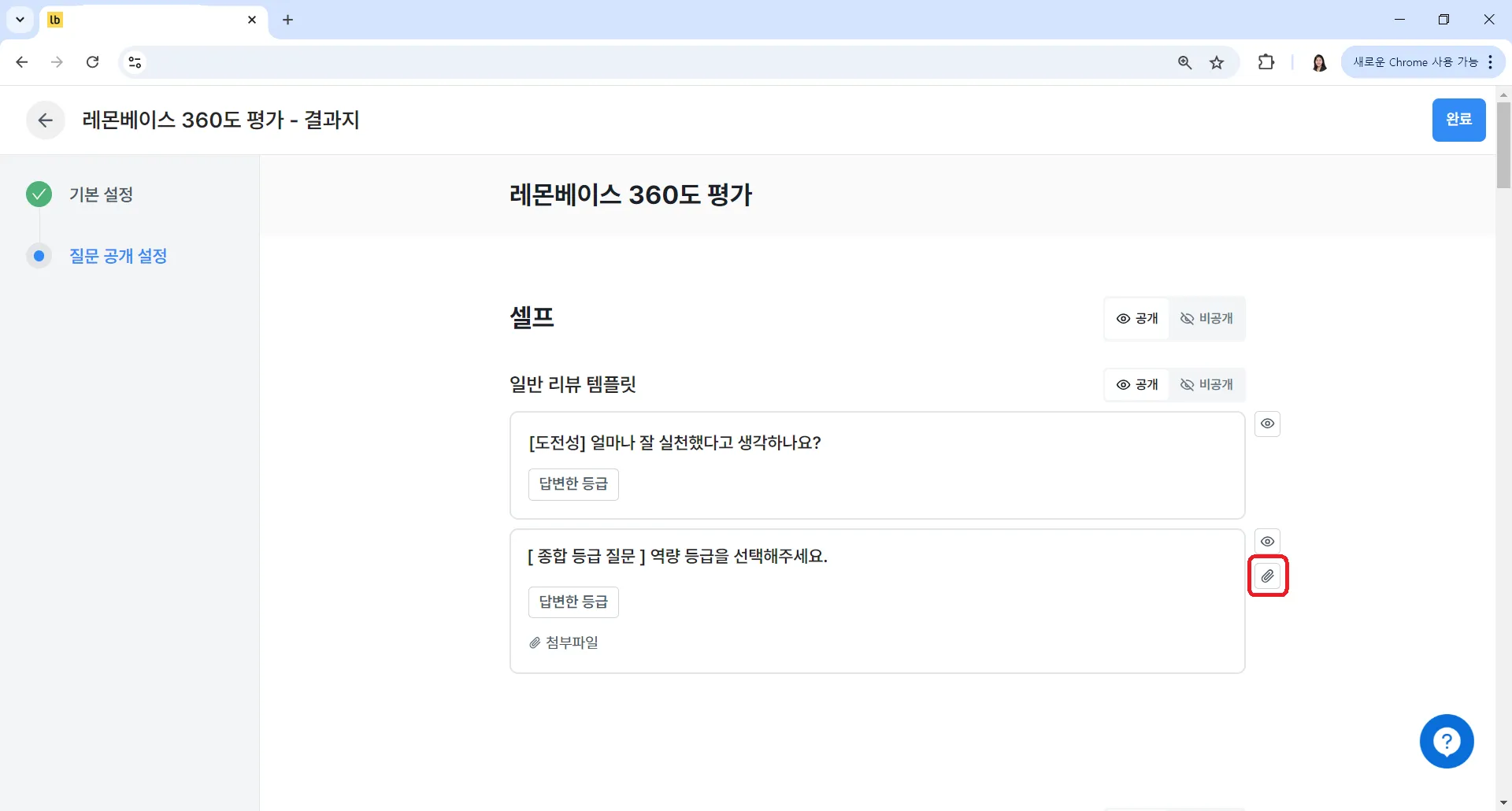Click the 종합 등급 질문 question text
1512x811 pixels.
677,557
